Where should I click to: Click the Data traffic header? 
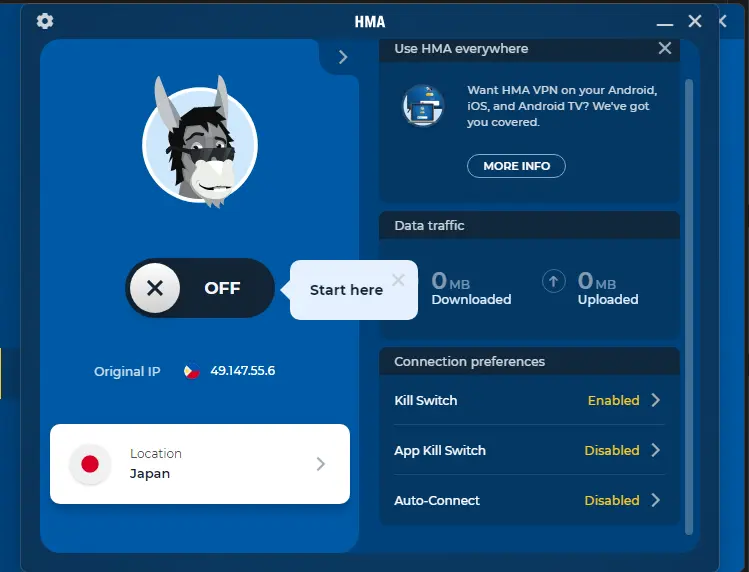tap(529, 225)
